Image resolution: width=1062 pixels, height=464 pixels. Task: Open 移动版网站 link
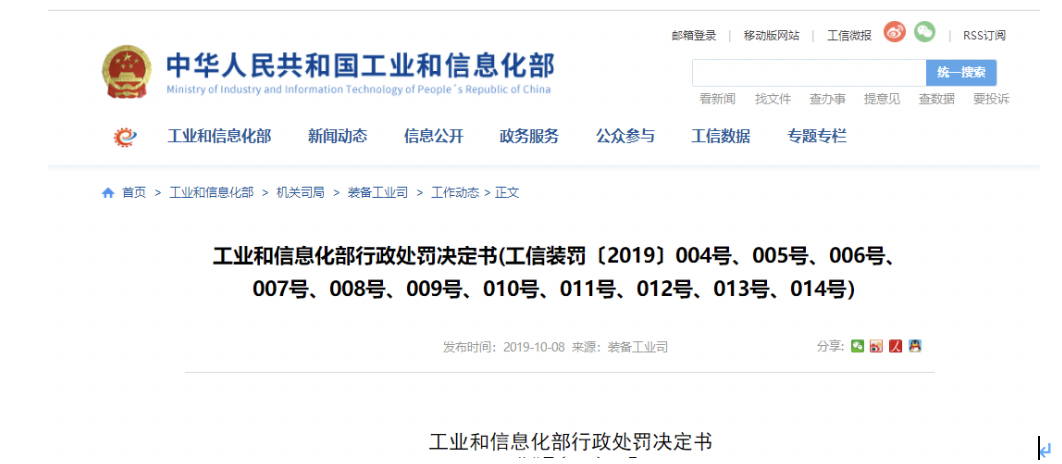tap(771, 36)
